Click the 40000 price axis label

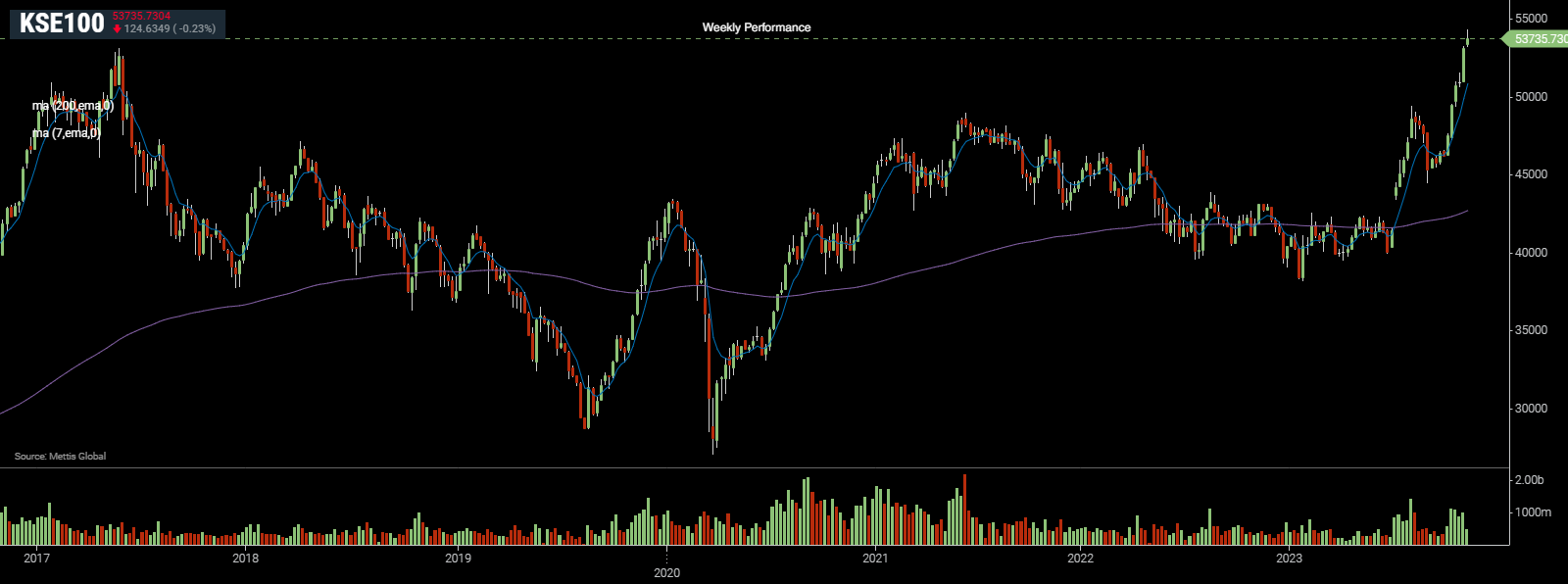(x=1531, y=253)
